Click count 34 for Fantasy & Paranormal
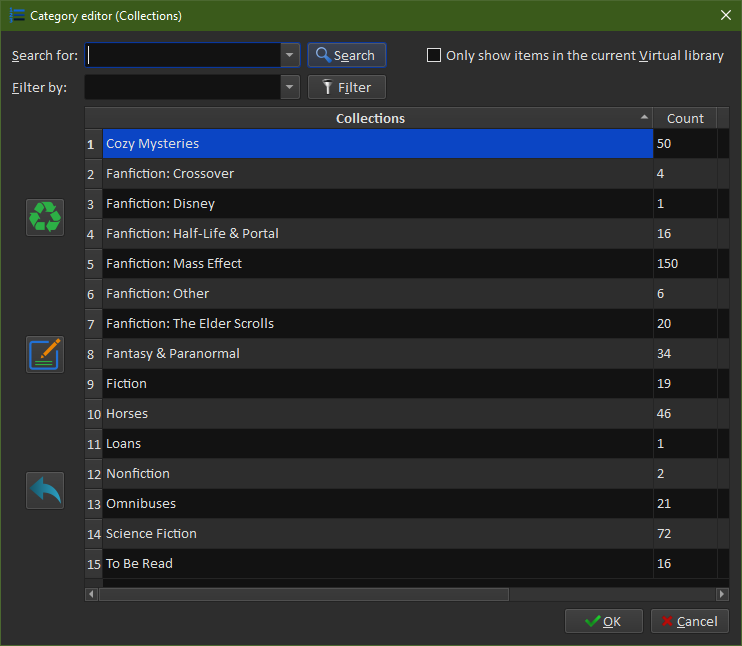This screenshot has width=742, height=646. (685, 354)
